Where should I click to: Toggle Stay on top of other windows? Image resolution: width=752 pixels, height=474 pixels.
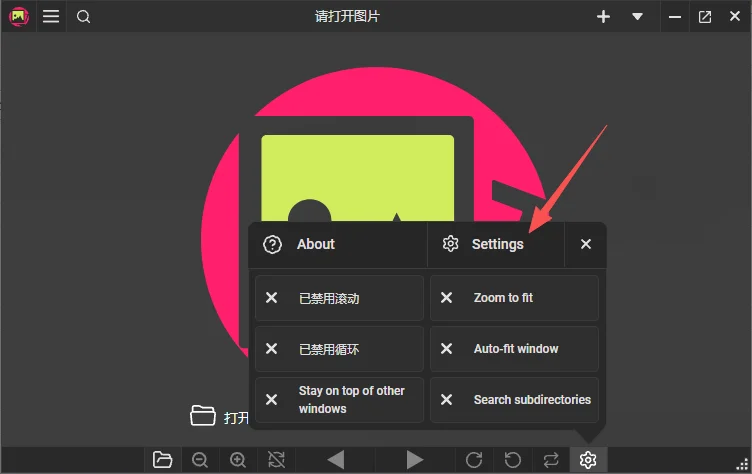click(x=340, y=400)
